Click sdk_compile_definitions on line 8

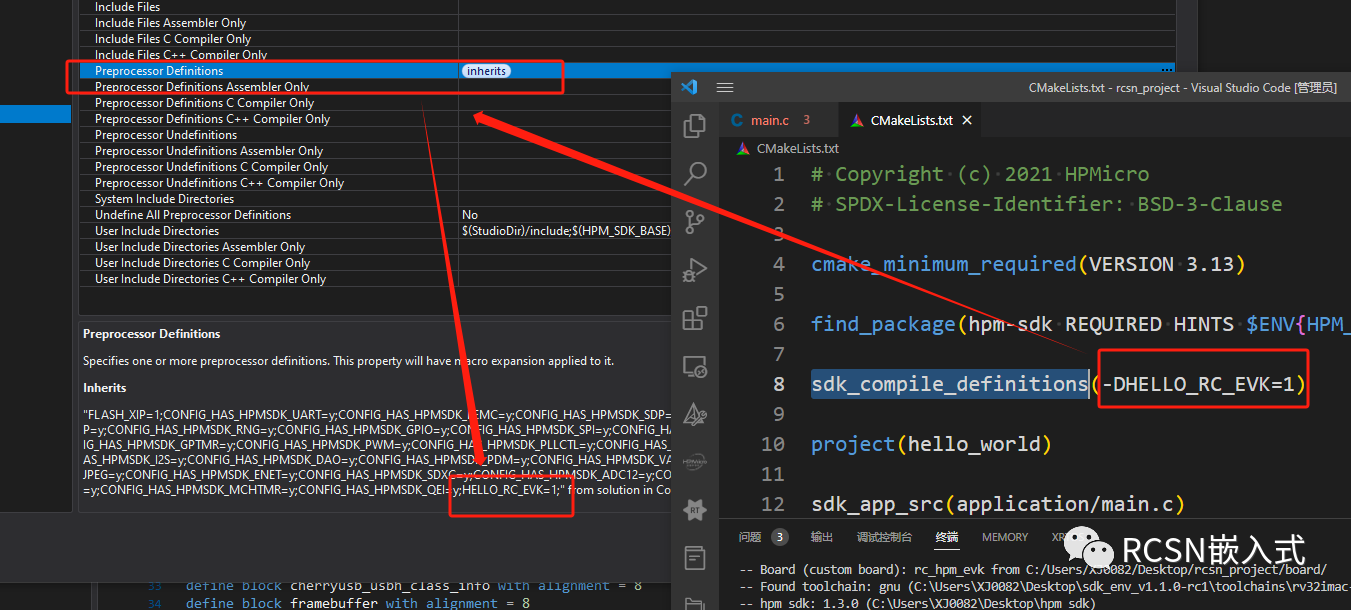click(x=950, y=384)
